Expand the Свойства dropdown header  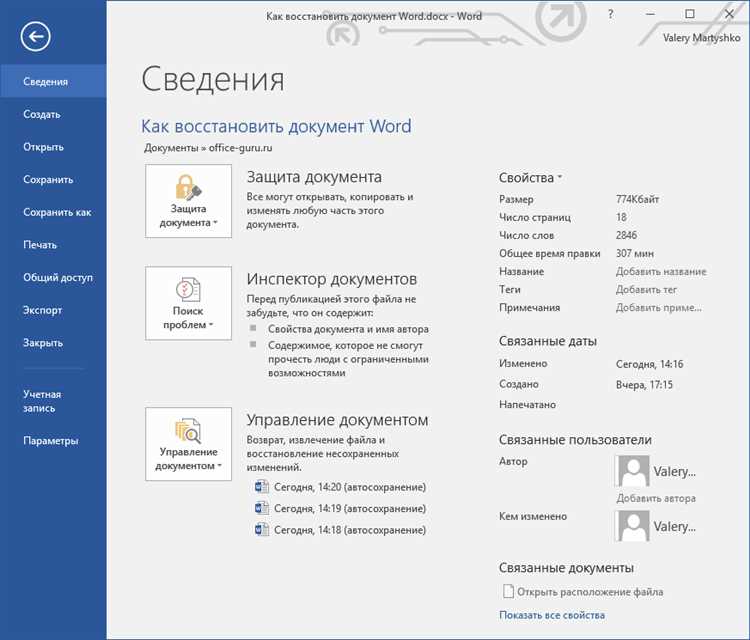(530, 178)
